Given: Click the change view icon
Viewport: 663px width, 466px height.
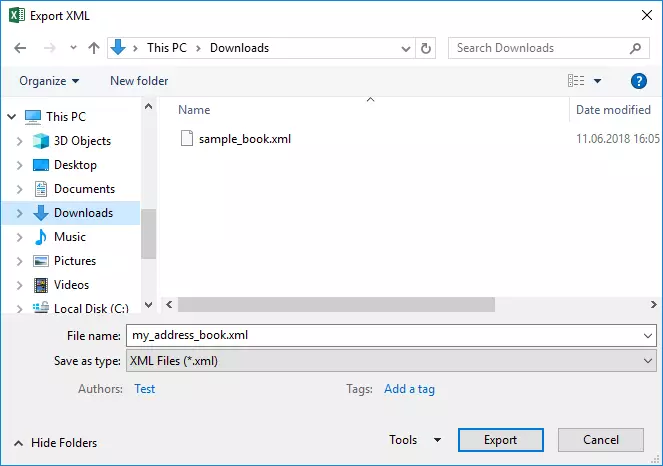Looking at the screenshot, I should pyautogui.click(x=576, y=81).
